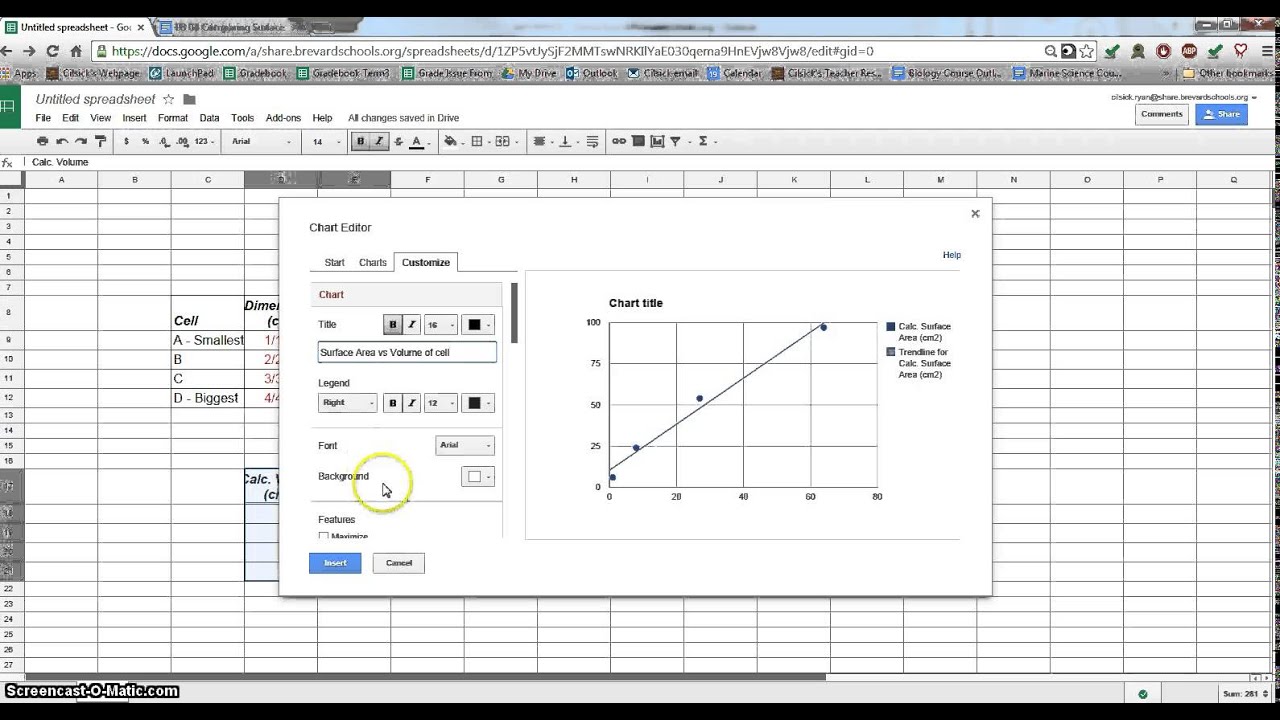Click the move-to-folder icon beside title
The height and width of the screenshot is (720, 1280).
(189, 99)
